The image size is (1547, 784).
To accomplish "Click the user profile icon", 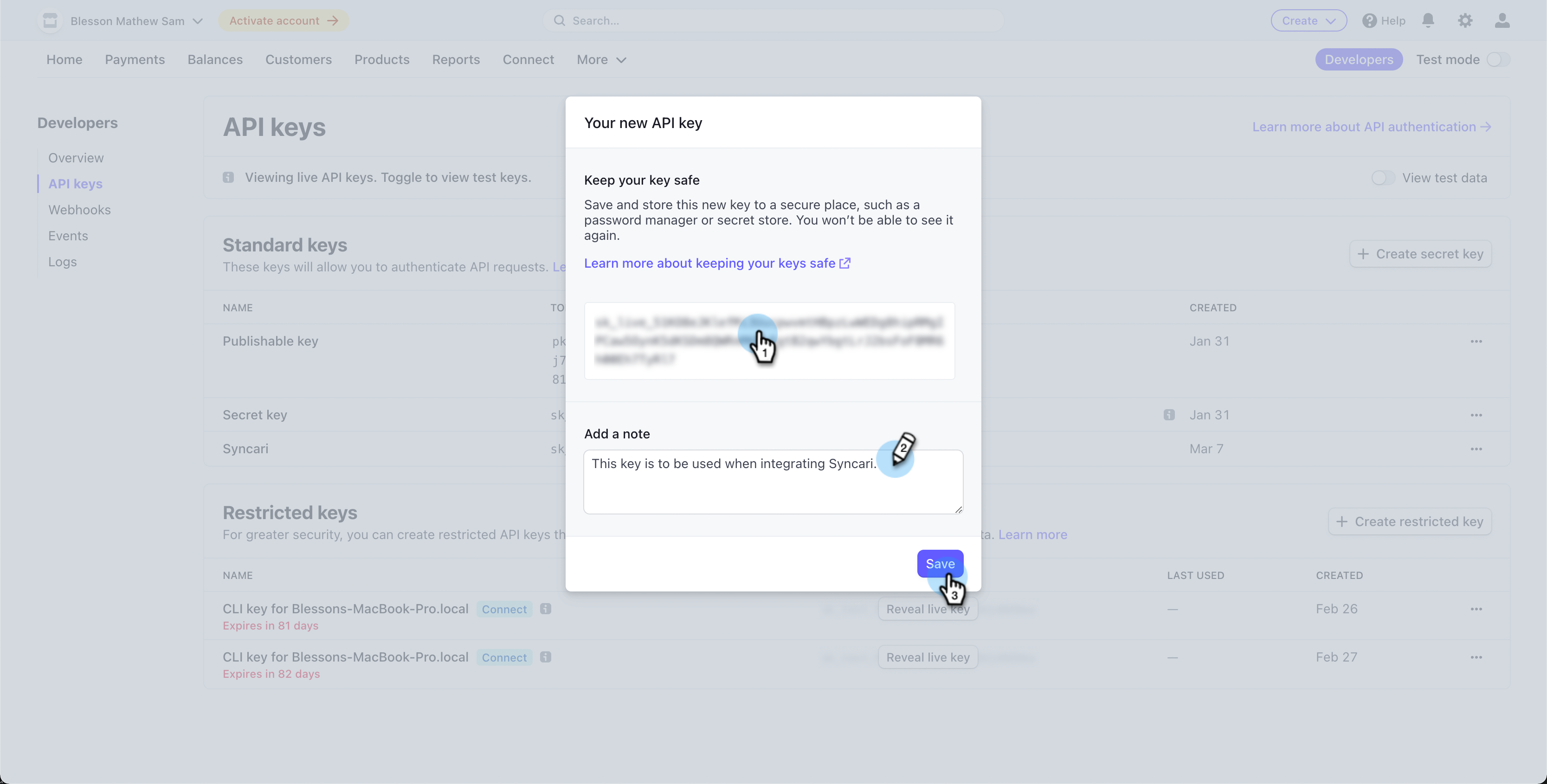I will (1502, 20).
